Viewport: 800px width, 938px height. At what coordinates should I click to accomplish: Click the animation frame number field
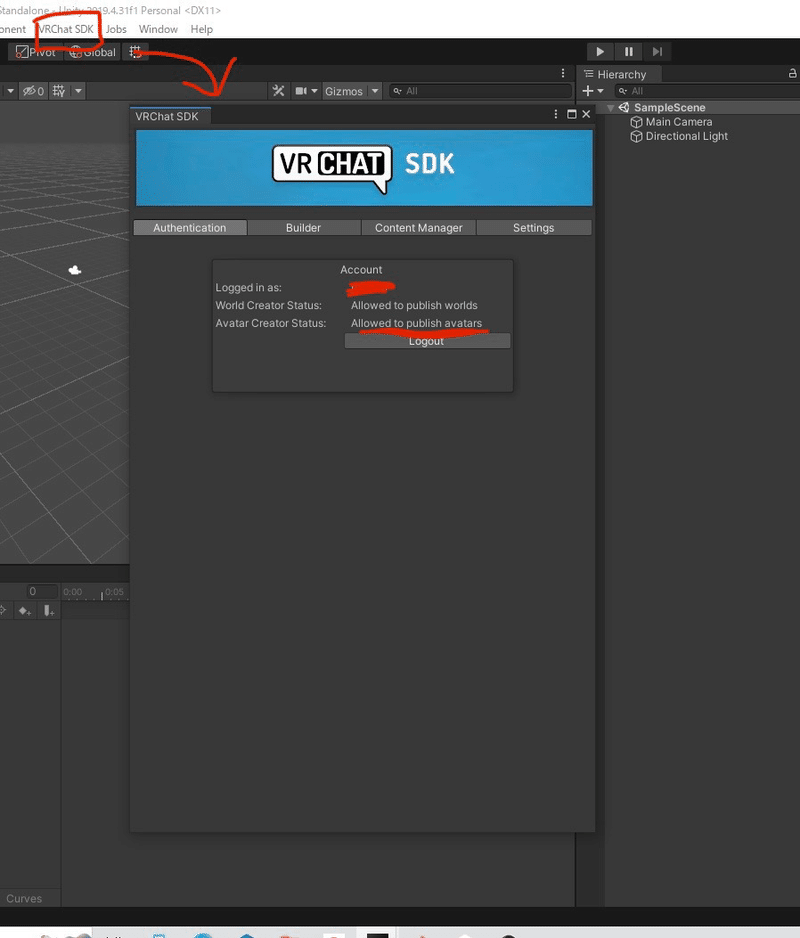click(x=41, y=592)
